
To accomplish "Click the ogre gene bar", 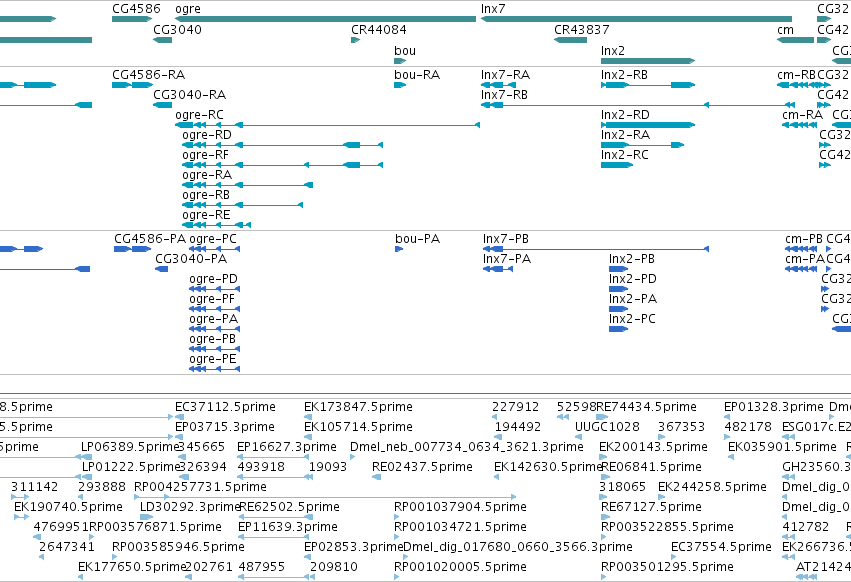I will click(326, 19).
